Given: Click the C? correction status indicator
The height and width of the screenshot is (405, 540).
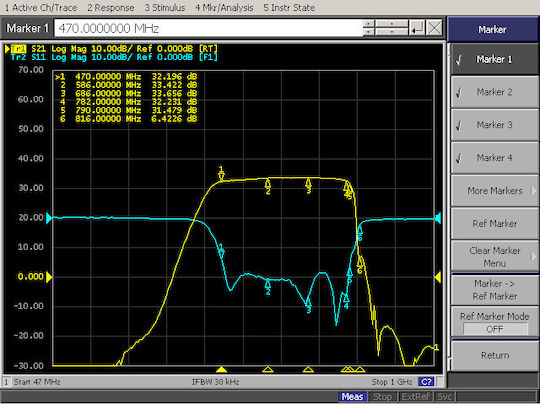Looking at the screenshot, I should click(x=426, y=382).
